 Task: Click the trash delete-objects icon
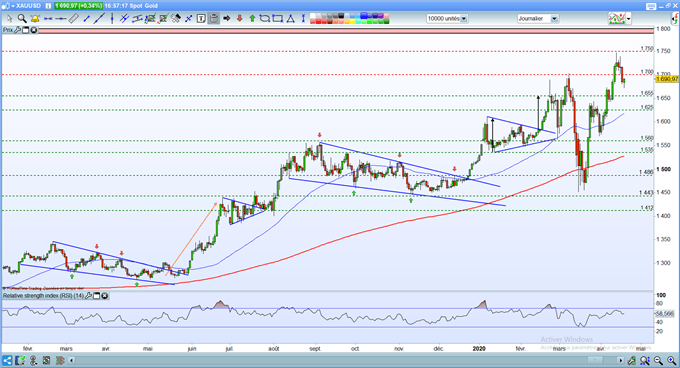[213, 19]
